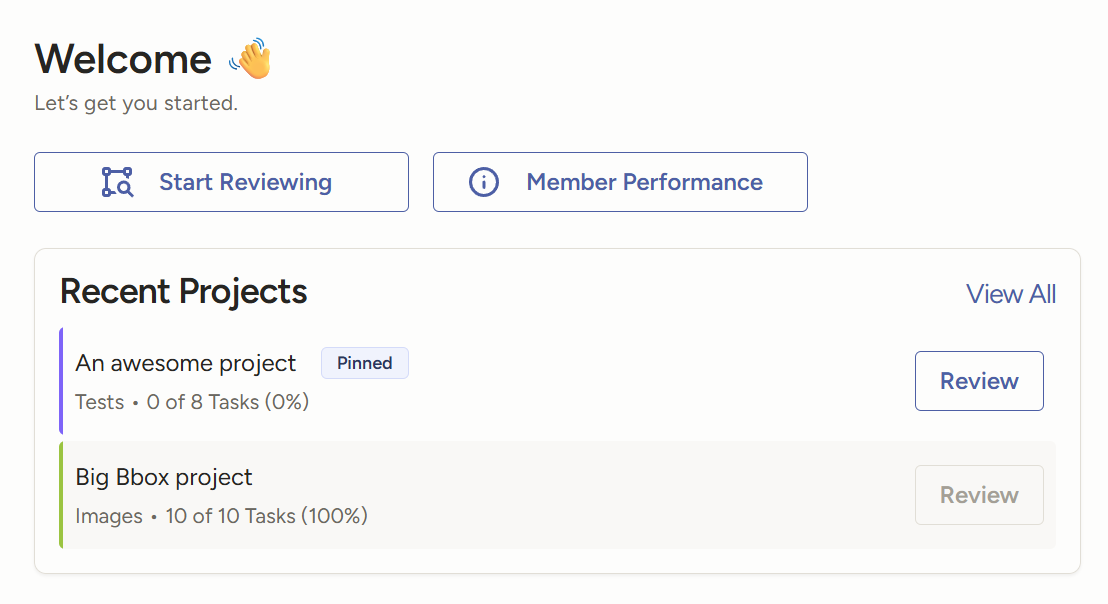
Task: Select the An awesome project title
Action: pos(186,363)
